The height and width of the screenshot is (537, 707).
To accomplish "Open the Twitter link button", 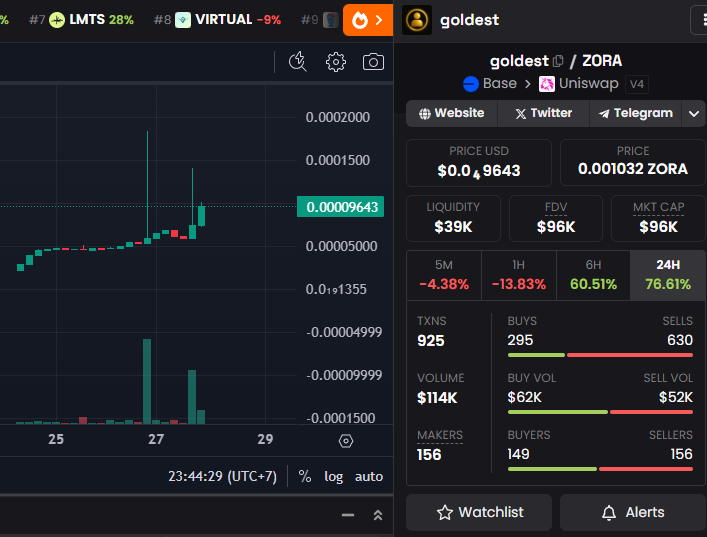I will pyautogui.click(x=544, y=114).
